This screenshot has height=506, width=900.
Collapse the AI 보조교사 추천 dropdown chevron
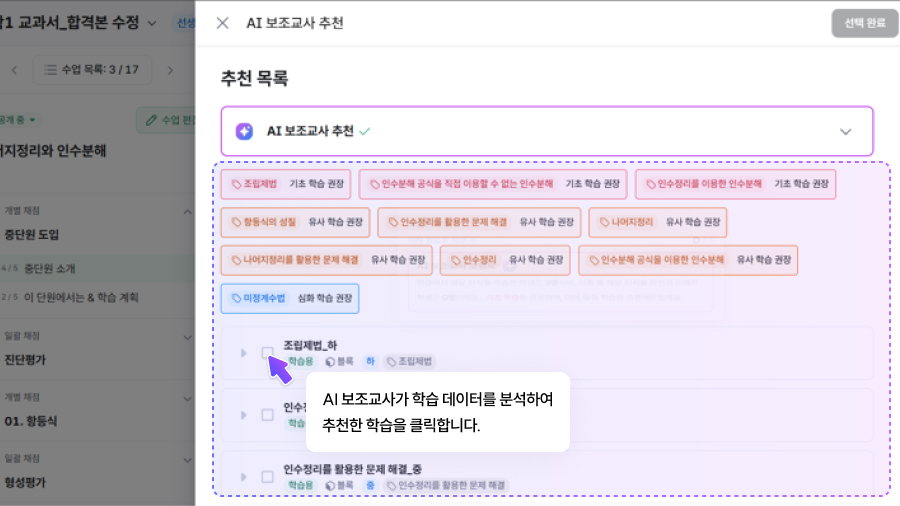(x=845, y=131)
